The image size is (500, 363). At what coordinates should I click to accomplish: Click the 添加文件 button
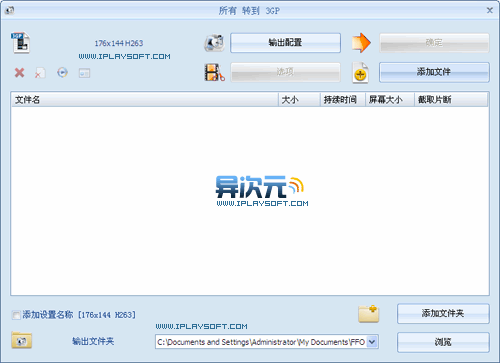(434, 72)
